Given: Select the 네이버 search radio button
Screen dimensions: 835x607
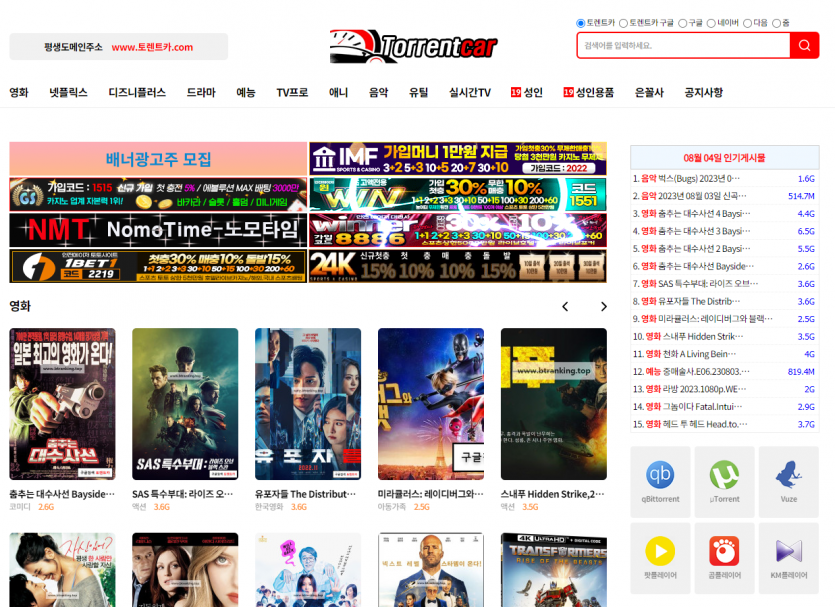Looking at the screenshot, I should tap(712, 23).
